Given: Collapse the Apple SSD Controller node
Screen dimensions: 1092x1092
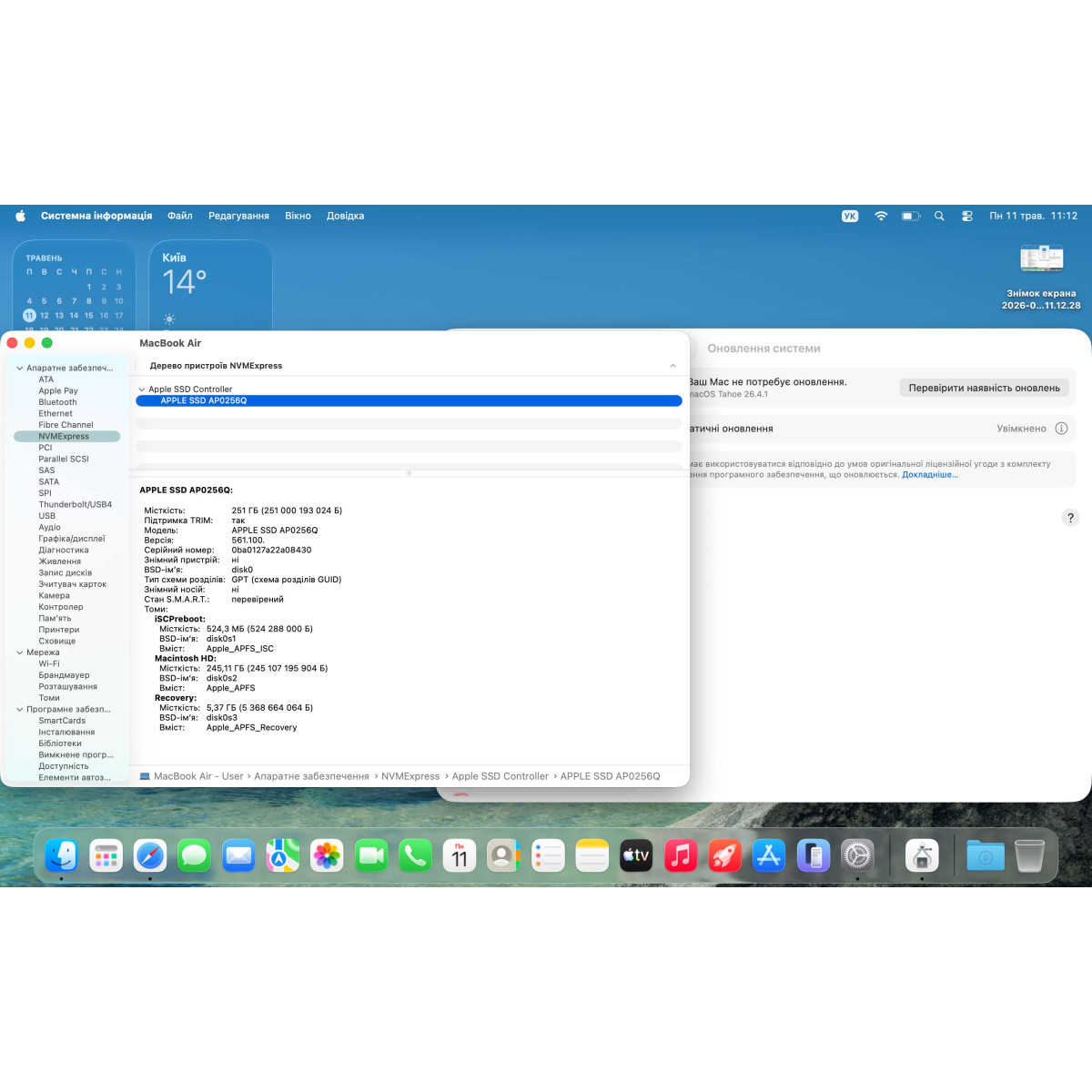Looking at the screenshot, I should (141, 389).
